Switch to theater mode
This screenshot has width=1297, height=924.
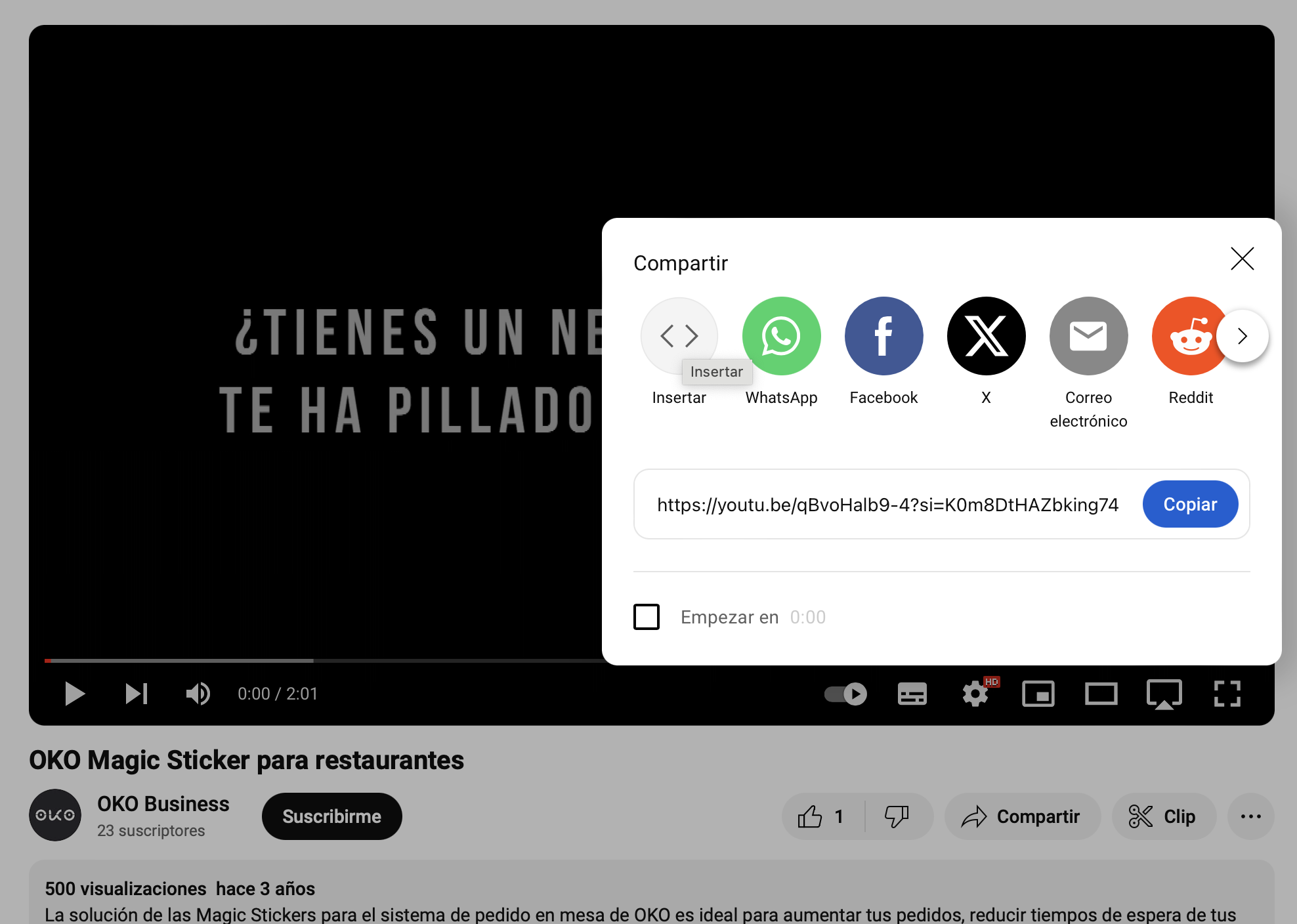coord(1101,694)
